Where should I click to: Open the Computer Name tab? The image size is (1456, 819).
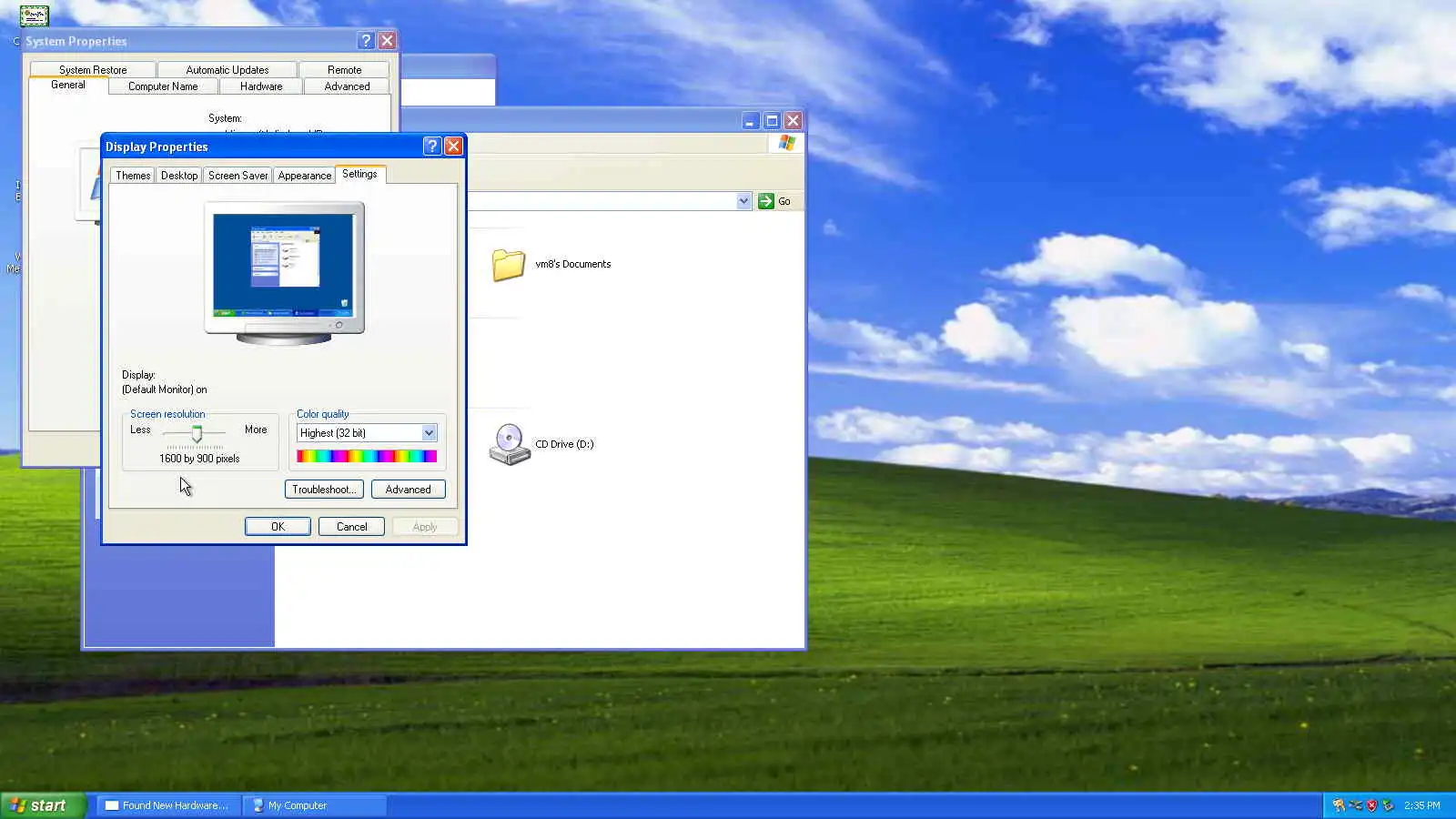(163, 86)
